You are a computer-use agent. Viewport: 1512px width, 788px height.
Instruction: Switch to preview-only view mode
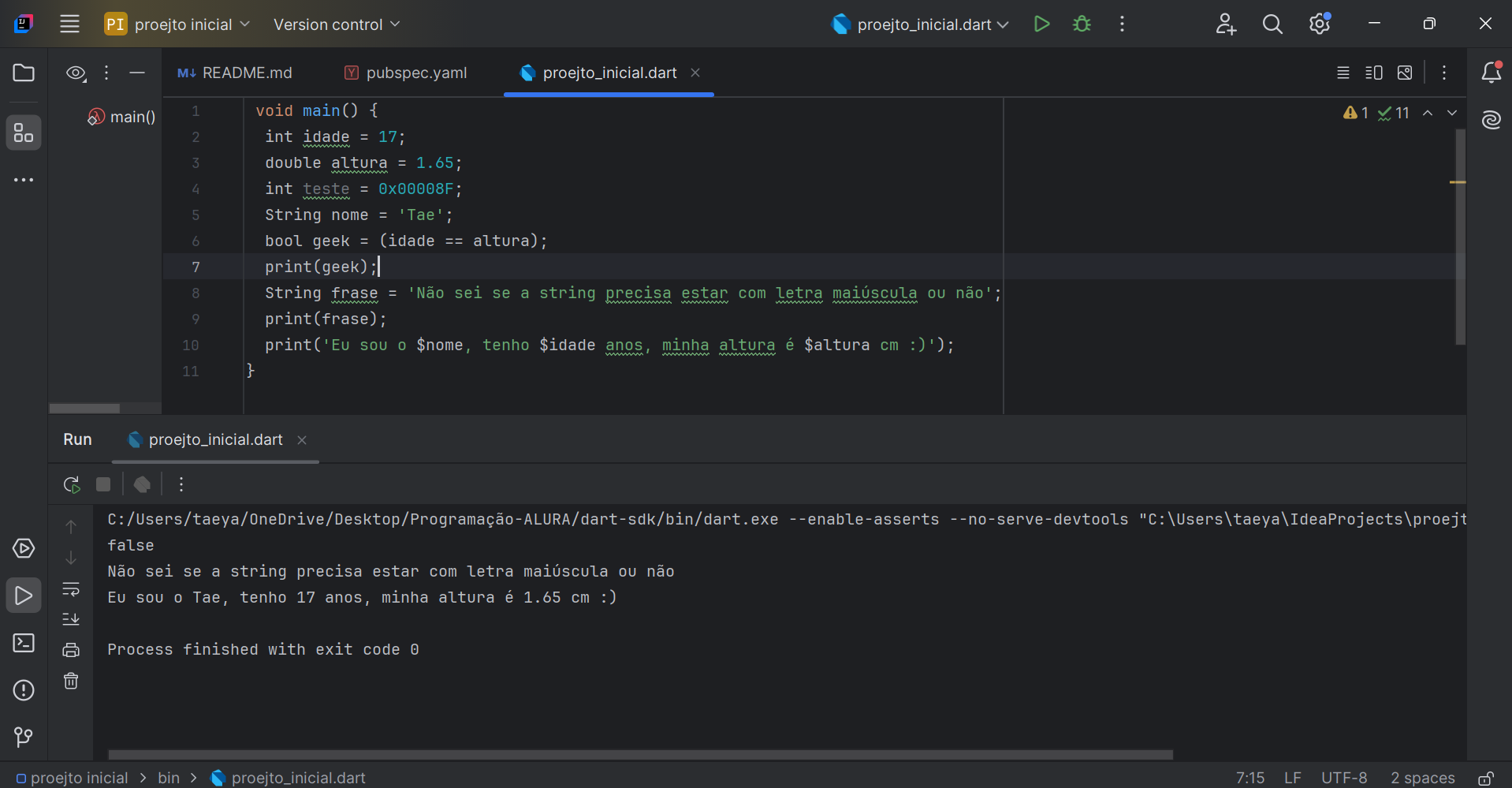click(1405, 73)
